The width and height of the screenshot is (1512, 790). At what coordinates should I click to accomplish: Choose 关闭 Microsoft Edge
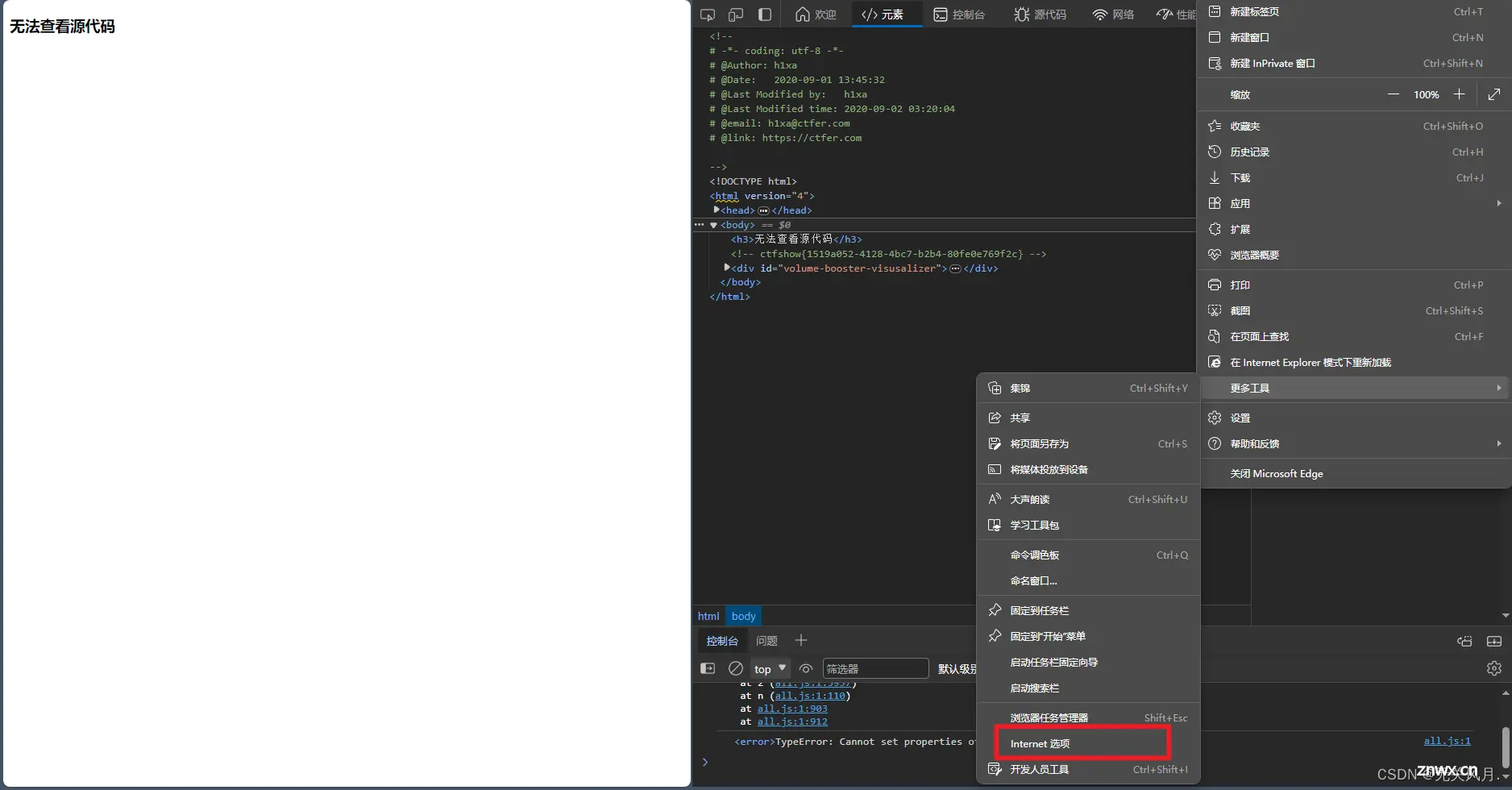(1354, 473)
